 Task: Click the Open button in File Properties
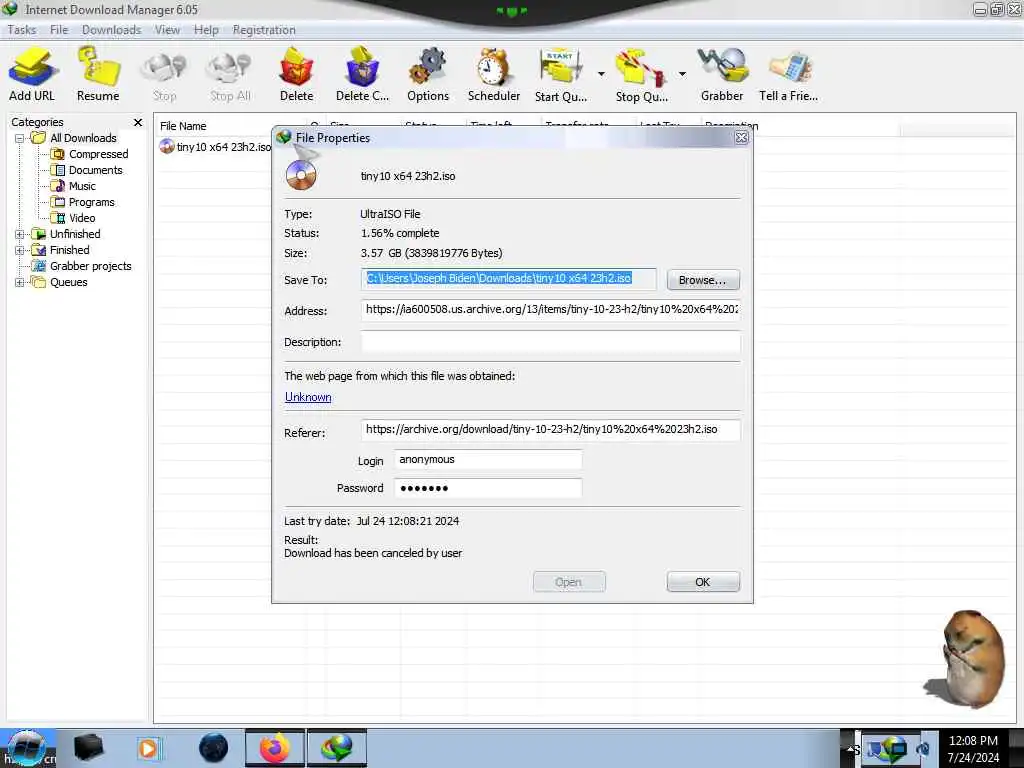click(569, 582)
